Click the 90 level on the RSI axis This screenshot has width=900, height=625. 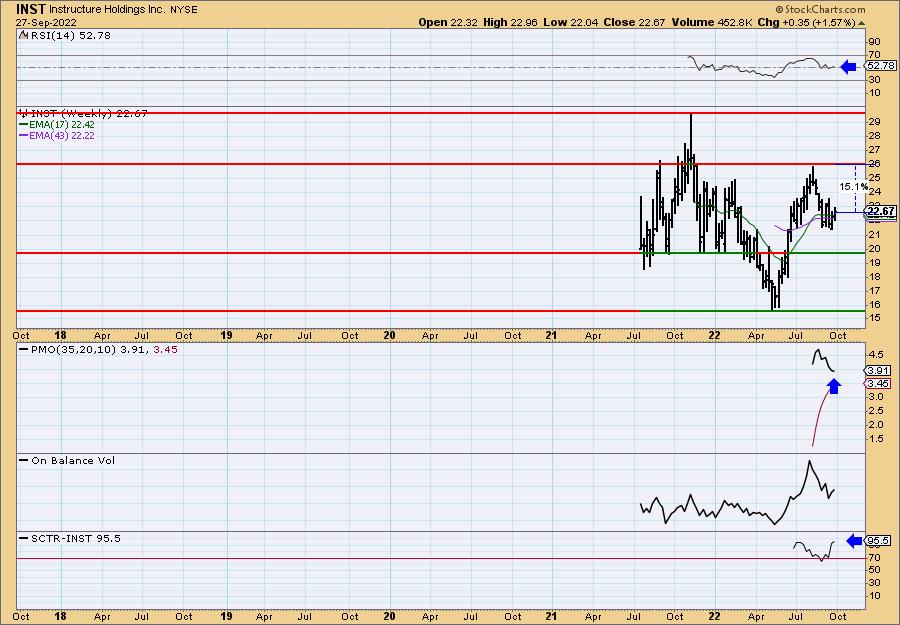[x=874, y=42]
